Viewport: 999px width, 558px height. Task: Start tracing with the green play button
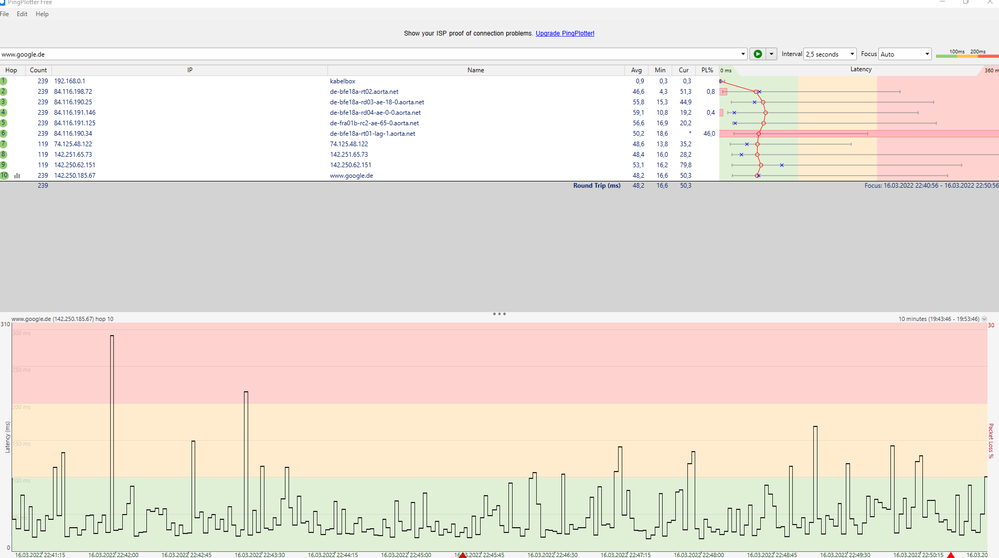pyautogui.click(x=758, y=54)
